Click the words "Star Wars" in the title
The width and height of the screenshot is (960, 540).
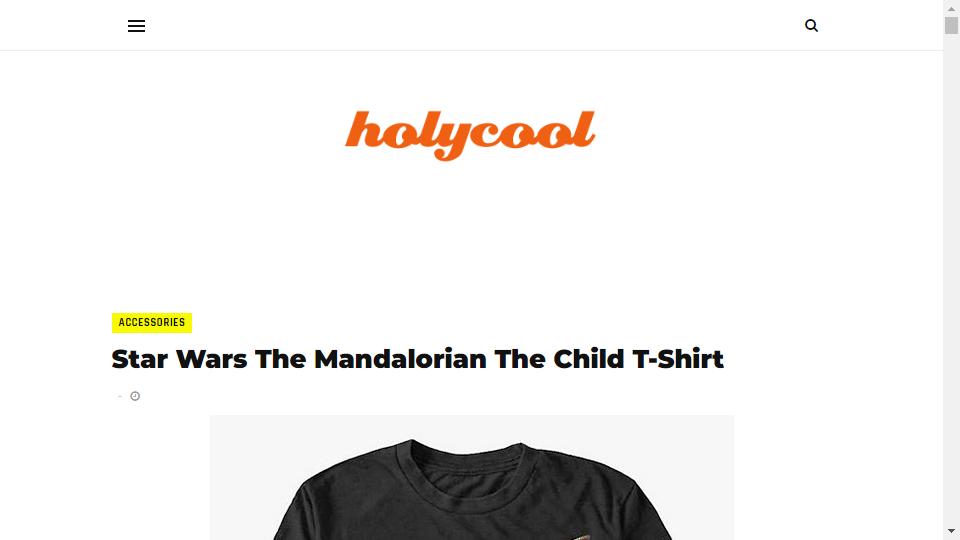[x=179, y=359]
